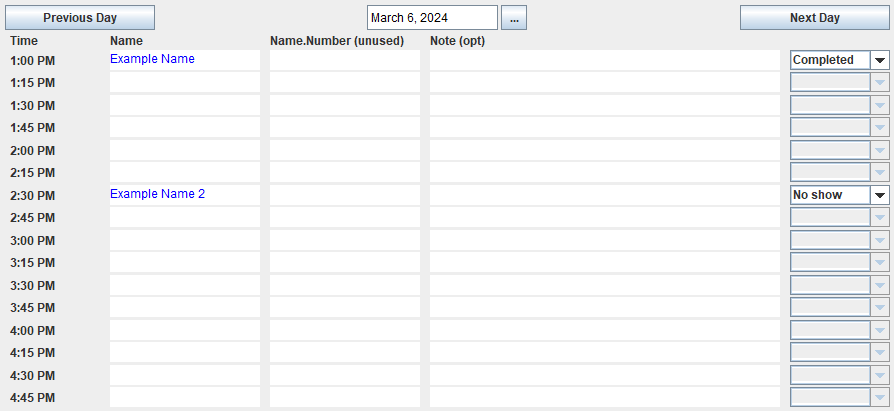Click the Name field for 2:15 PM
The width and height of the screenshot is (894, 411).
click(x=185, y=173)
